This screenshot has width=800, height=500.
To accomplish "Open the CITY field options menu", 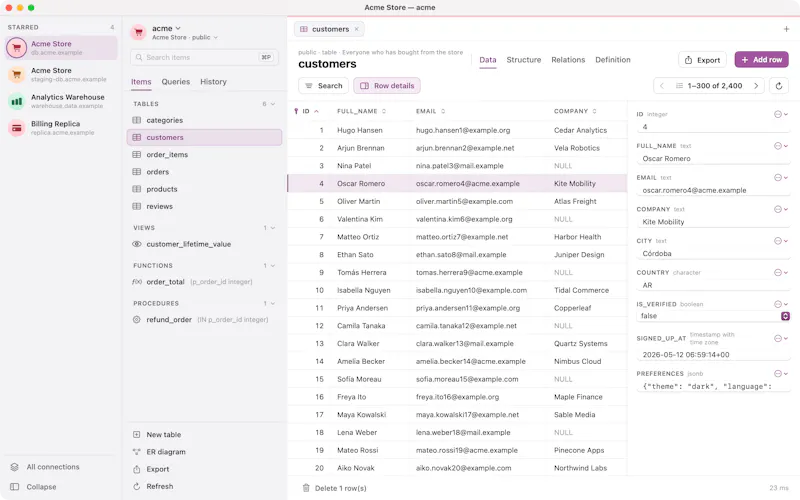I will 781,241.
